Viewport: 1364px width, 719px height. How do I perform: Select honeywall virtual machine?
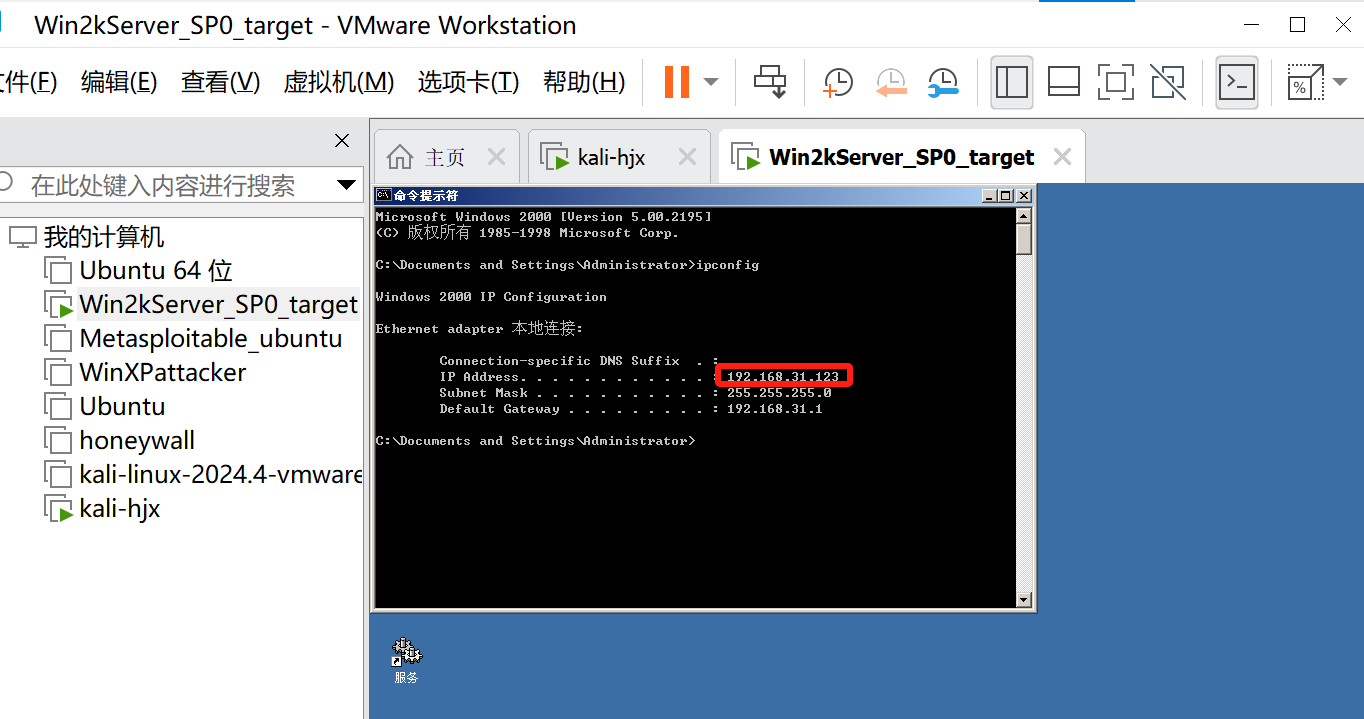[137, 440]
